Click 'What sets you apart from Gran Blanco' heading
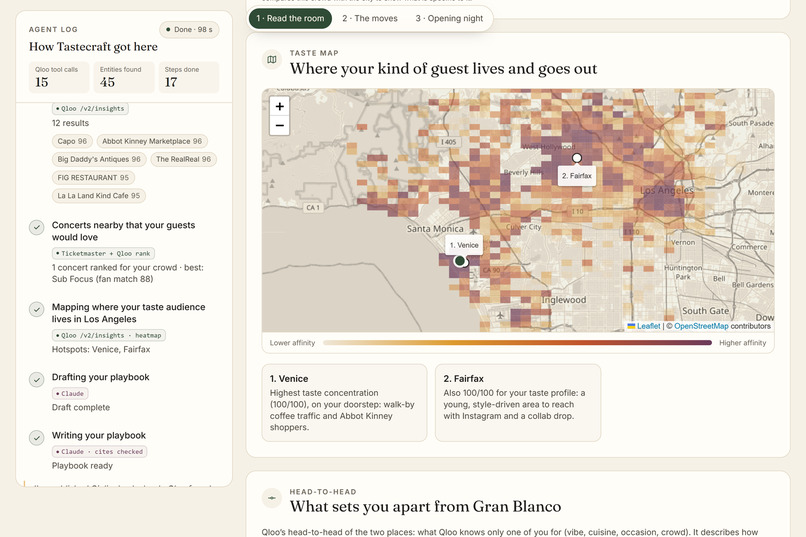The width and height of the screenshot is (806, 537). click(x=425, y=507)
